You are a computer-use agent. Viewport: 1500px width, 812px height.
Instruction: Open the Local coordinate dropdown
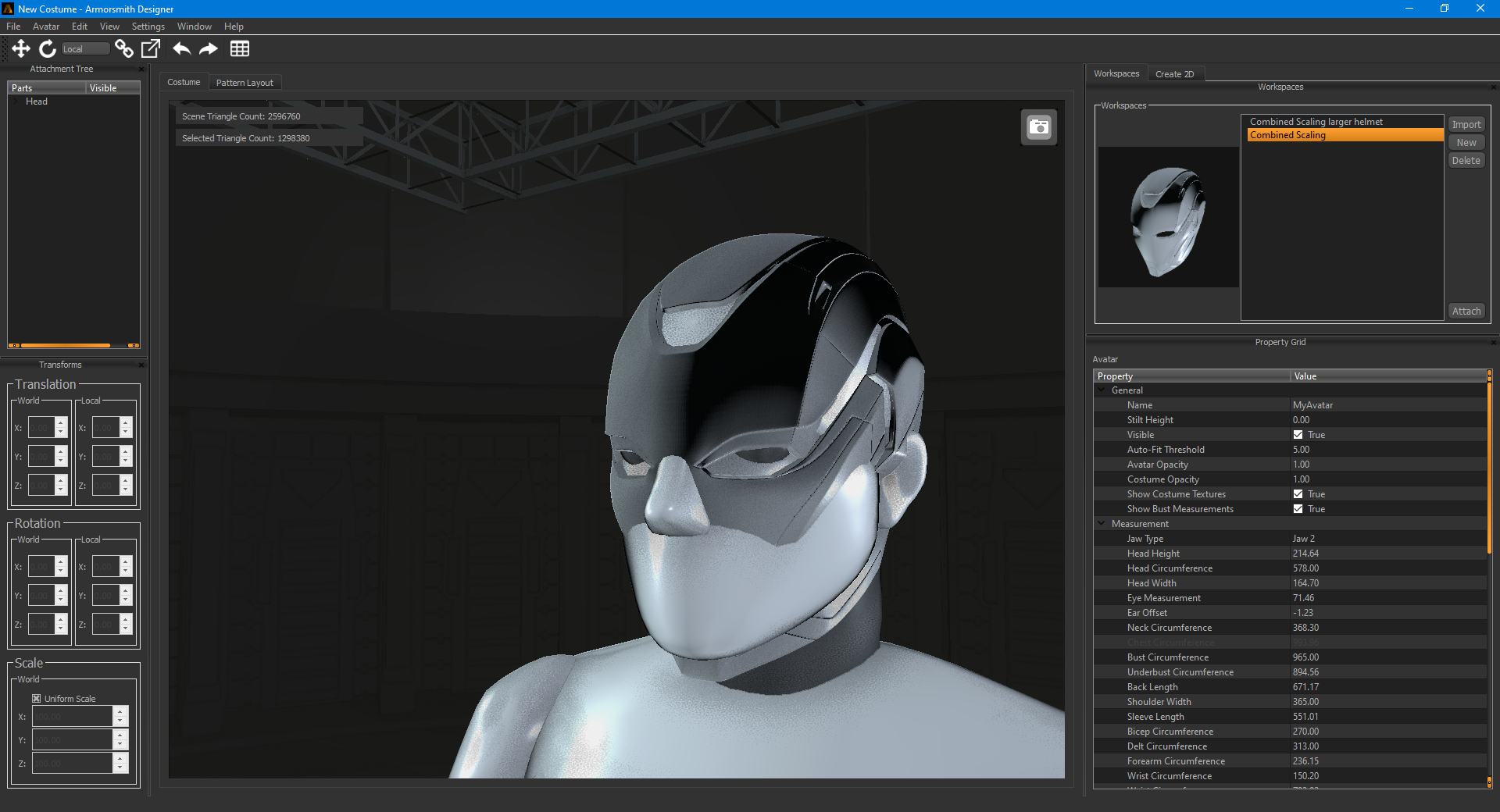pyautogui.click(x=85, y=48)
